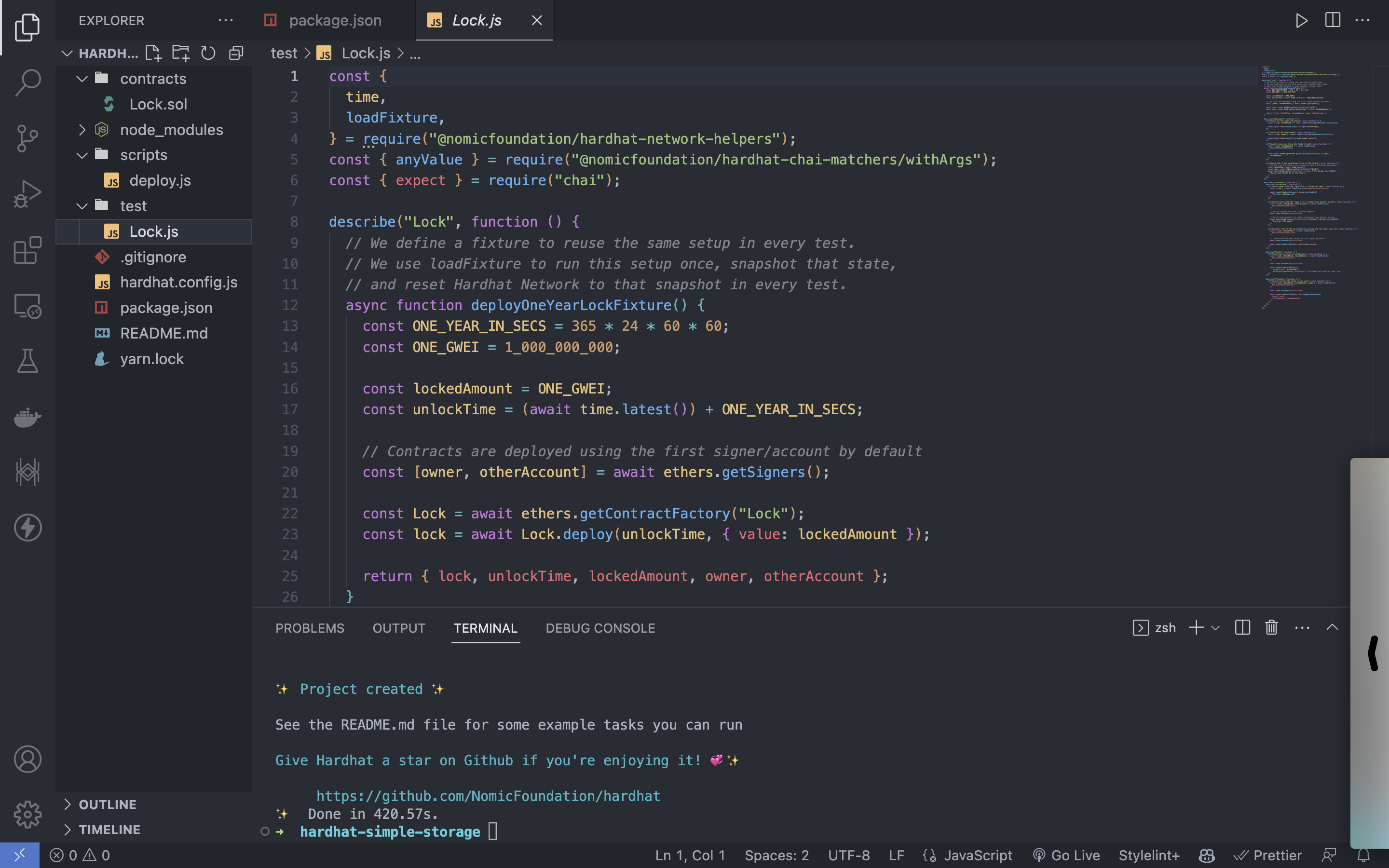Select the TERMINAL panel tab
The width and height of the screenshot is (1389, 868).
tap(486, 628)
